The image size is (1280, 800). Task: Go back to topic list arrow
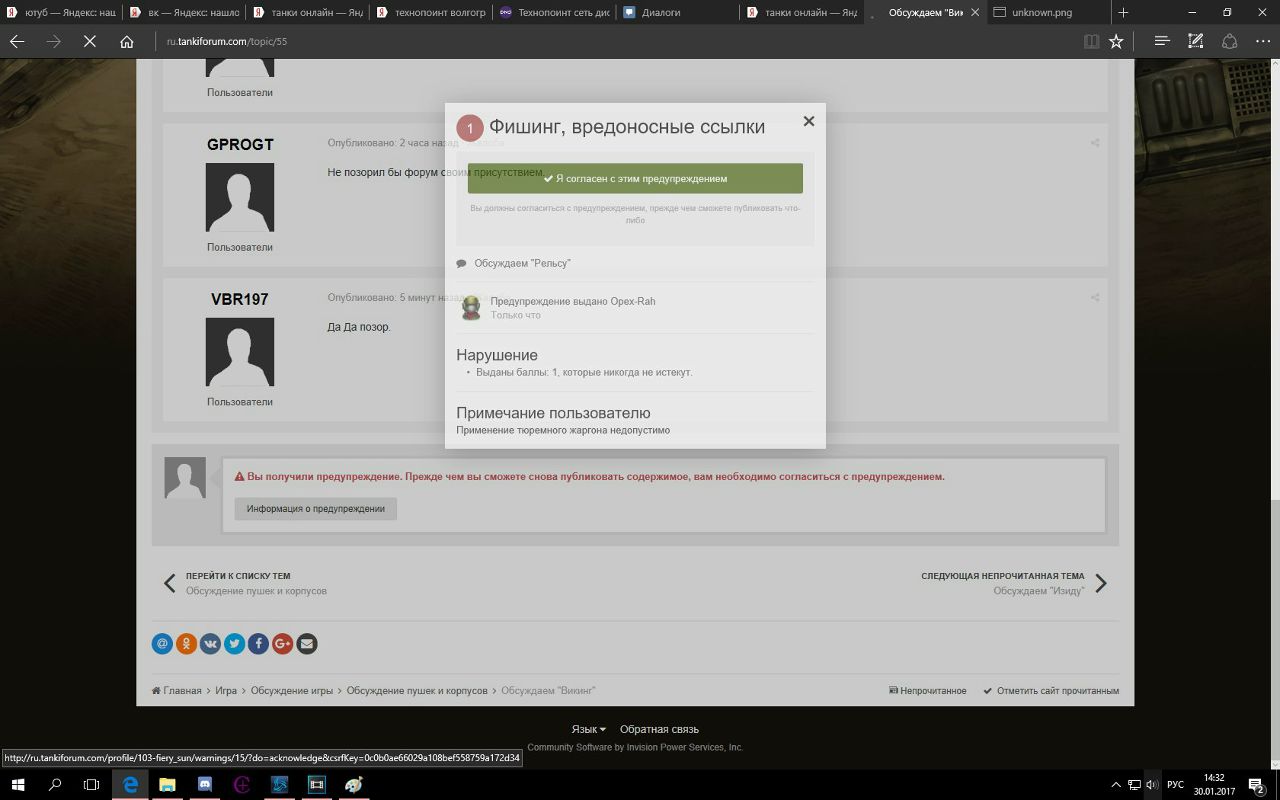coord(170,583)
